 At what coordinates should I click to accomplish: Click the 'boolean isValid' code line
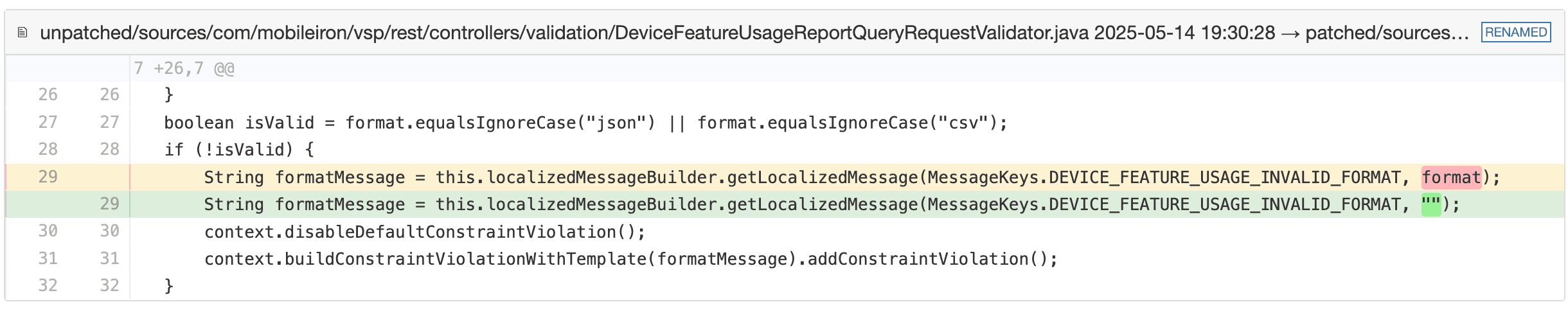(585, 122)
